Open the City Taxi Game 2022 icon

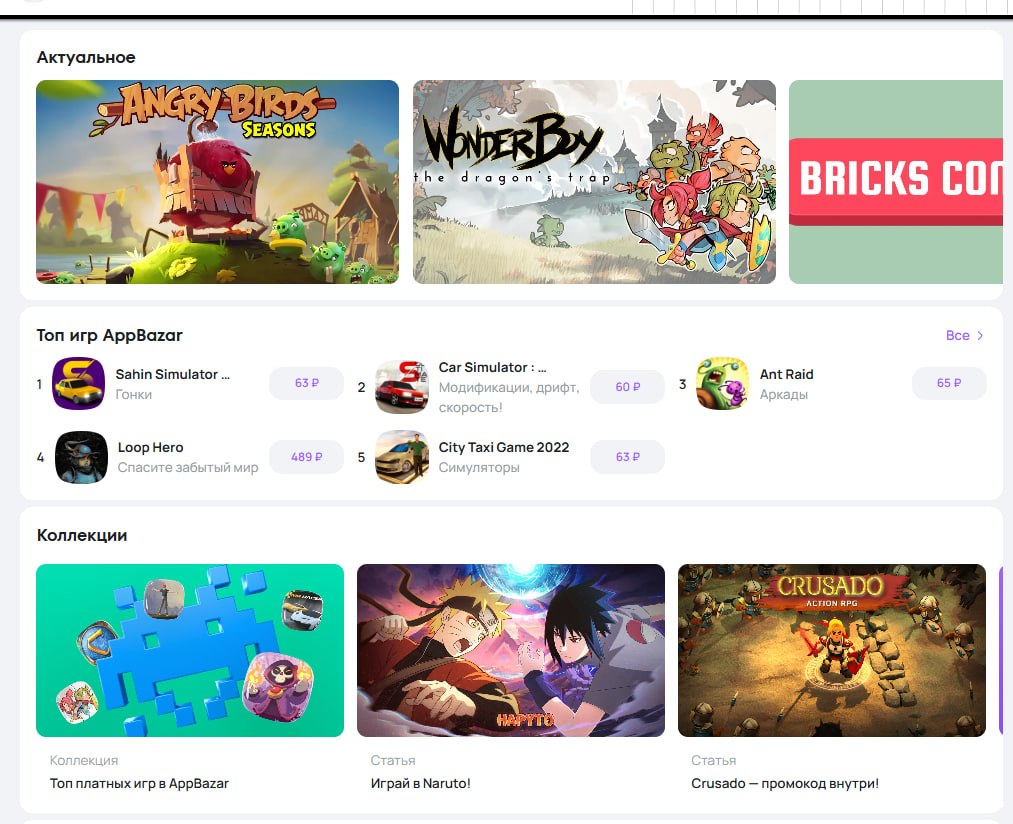[x=402, y=457]
